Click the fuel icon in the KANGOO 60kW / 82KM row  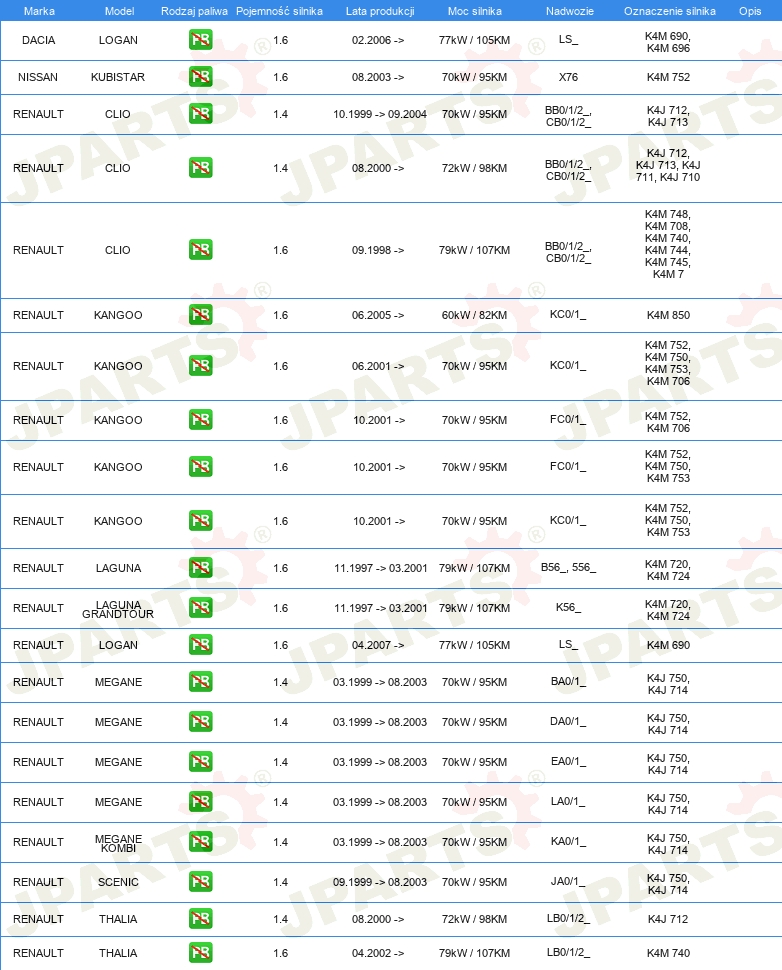[200, 315]
